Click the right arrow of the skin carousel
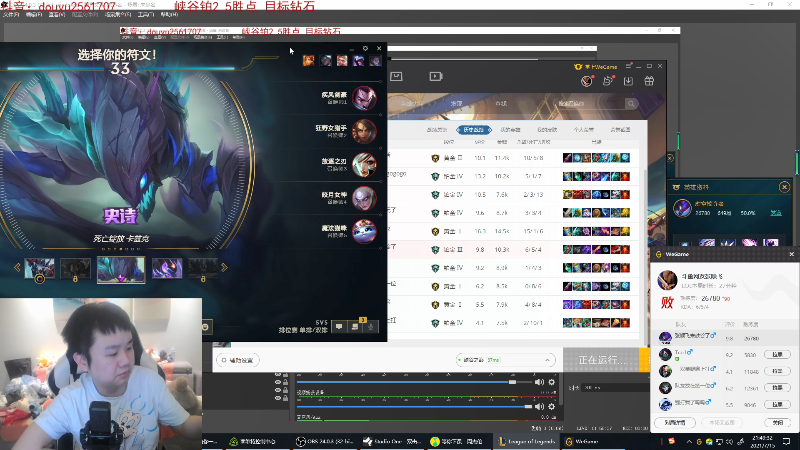The image size is (800, 450). (x=224, y=267)
